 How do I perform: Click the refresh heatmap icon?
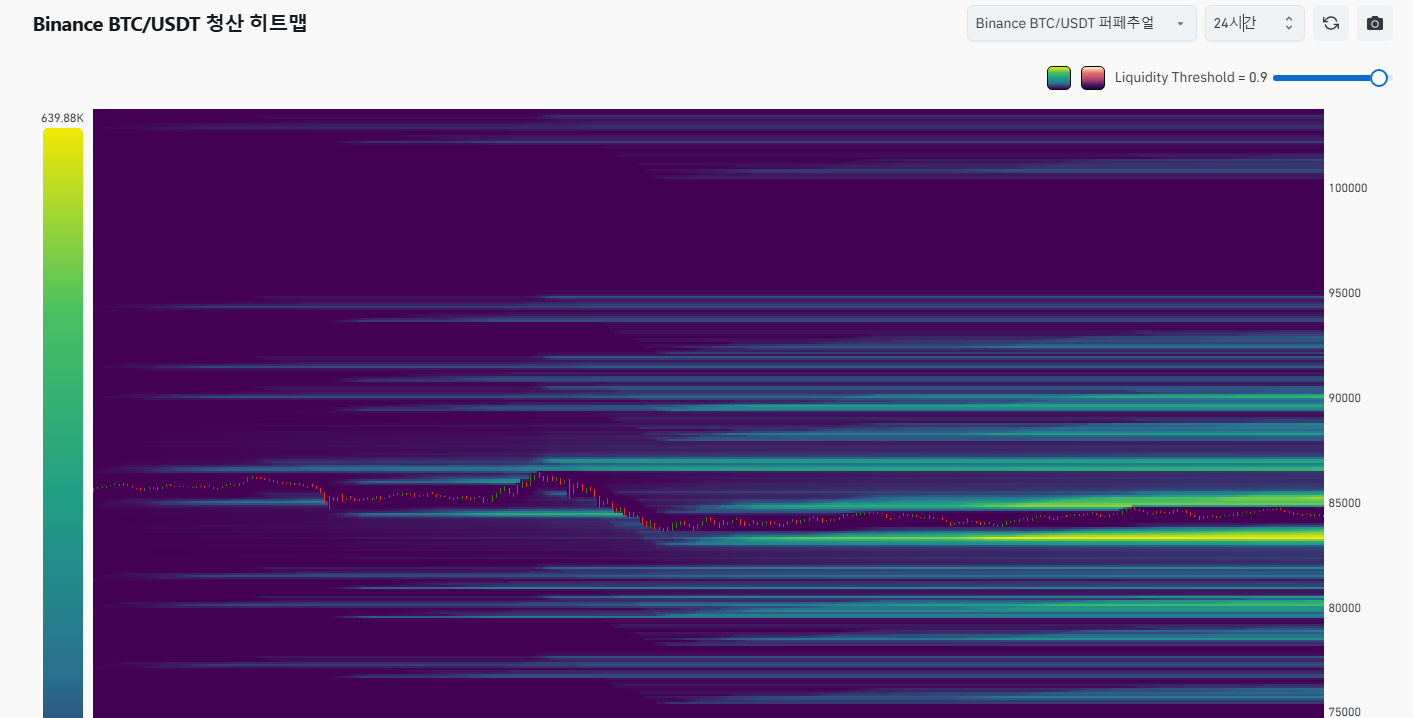point(1331,23)
